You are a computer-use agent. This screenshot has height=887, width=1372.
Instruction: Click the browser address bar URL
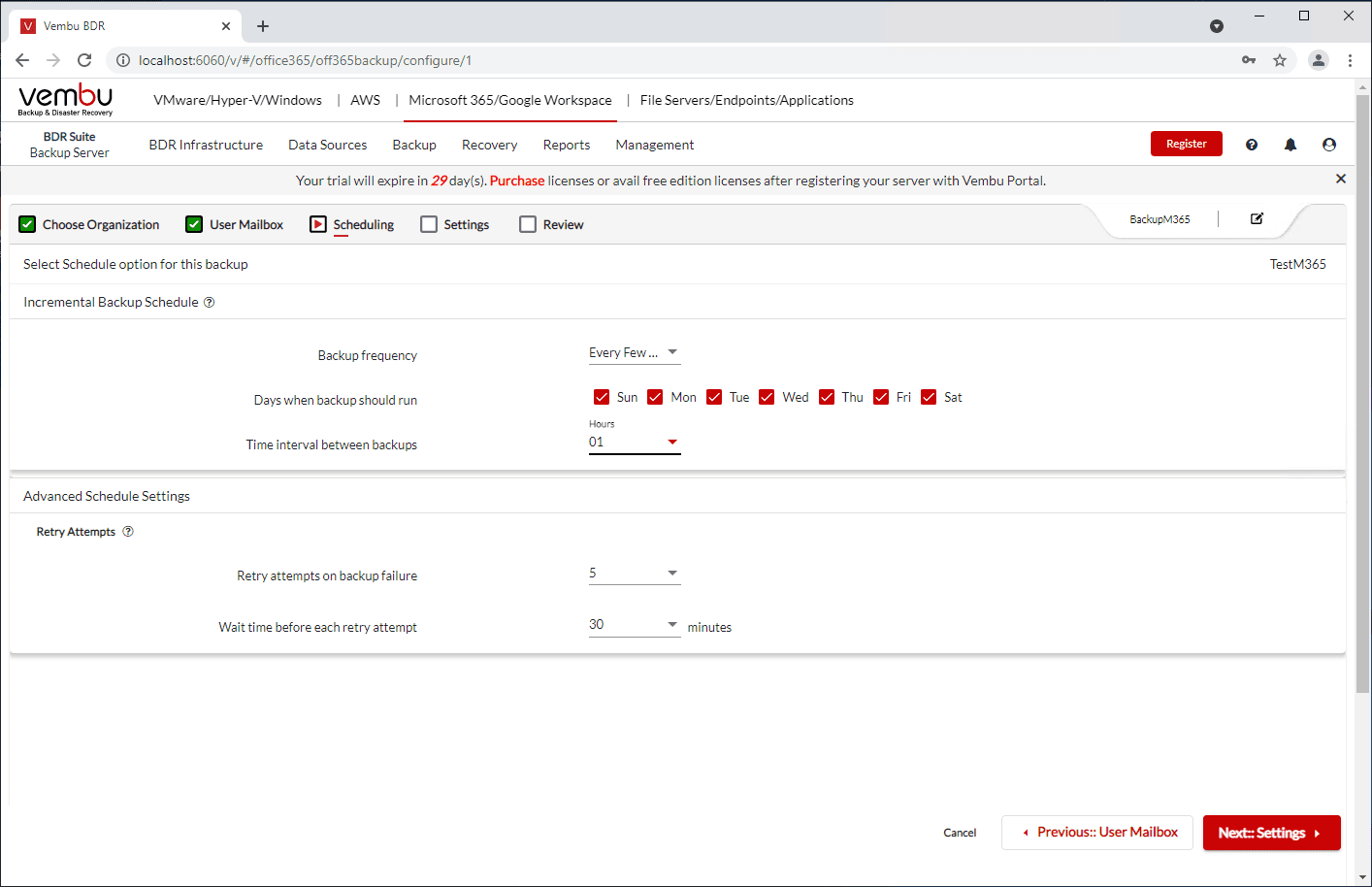coord(306,60)
